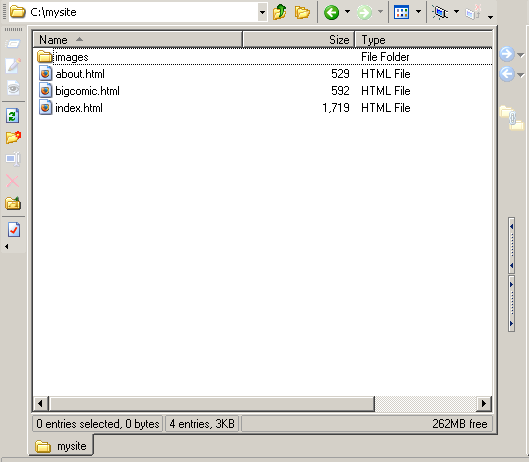
Task: Click the change views grid icon
Action: (x=401, y=12)
